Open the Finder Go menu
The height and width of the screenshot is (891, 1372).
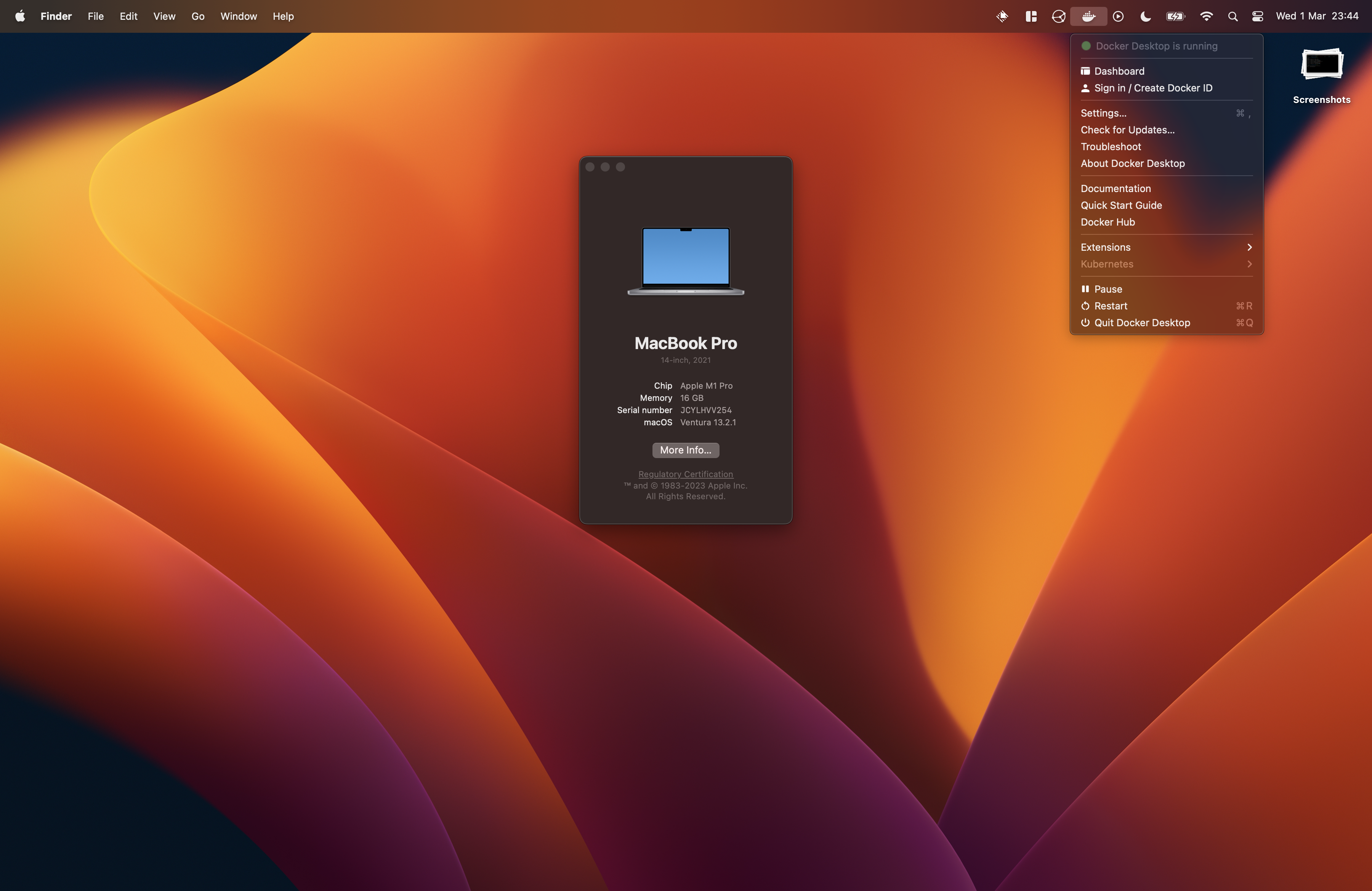point(198,16)
